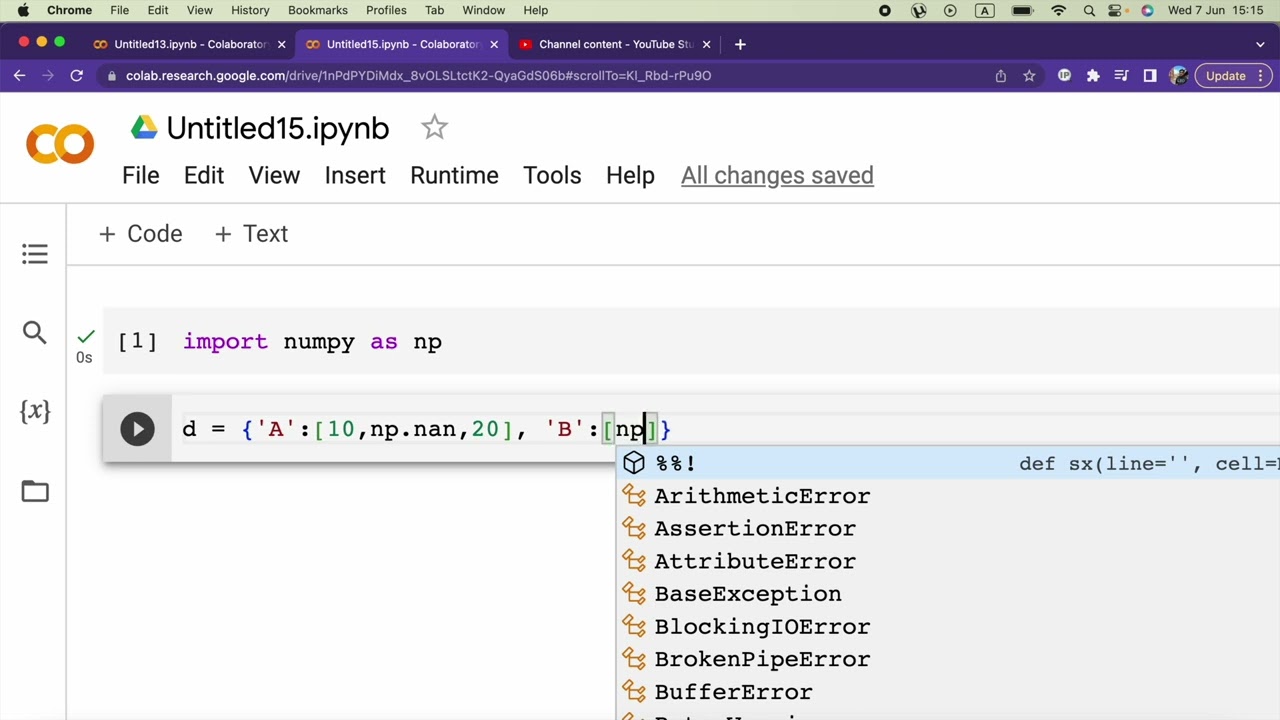Open the Apple menu
Image resolution: width=1280 pixels, height=720 pixels.
[22, 10]
